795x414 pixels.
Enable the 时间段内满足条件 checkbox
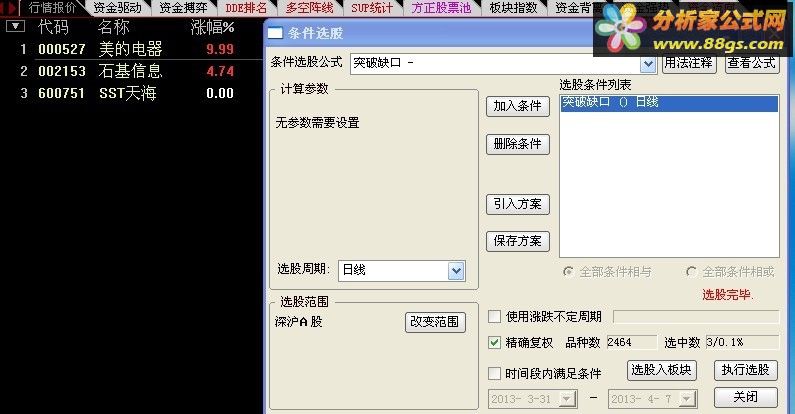494,373
